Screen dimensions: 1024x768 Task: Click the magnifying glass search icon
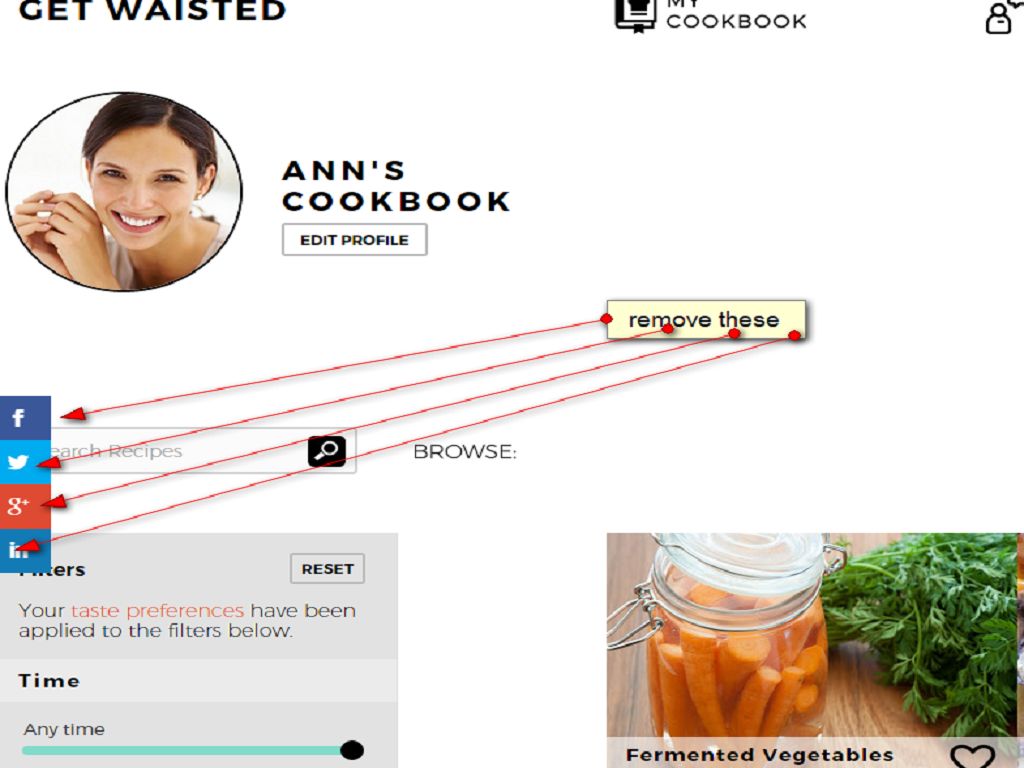click(327, 451)
